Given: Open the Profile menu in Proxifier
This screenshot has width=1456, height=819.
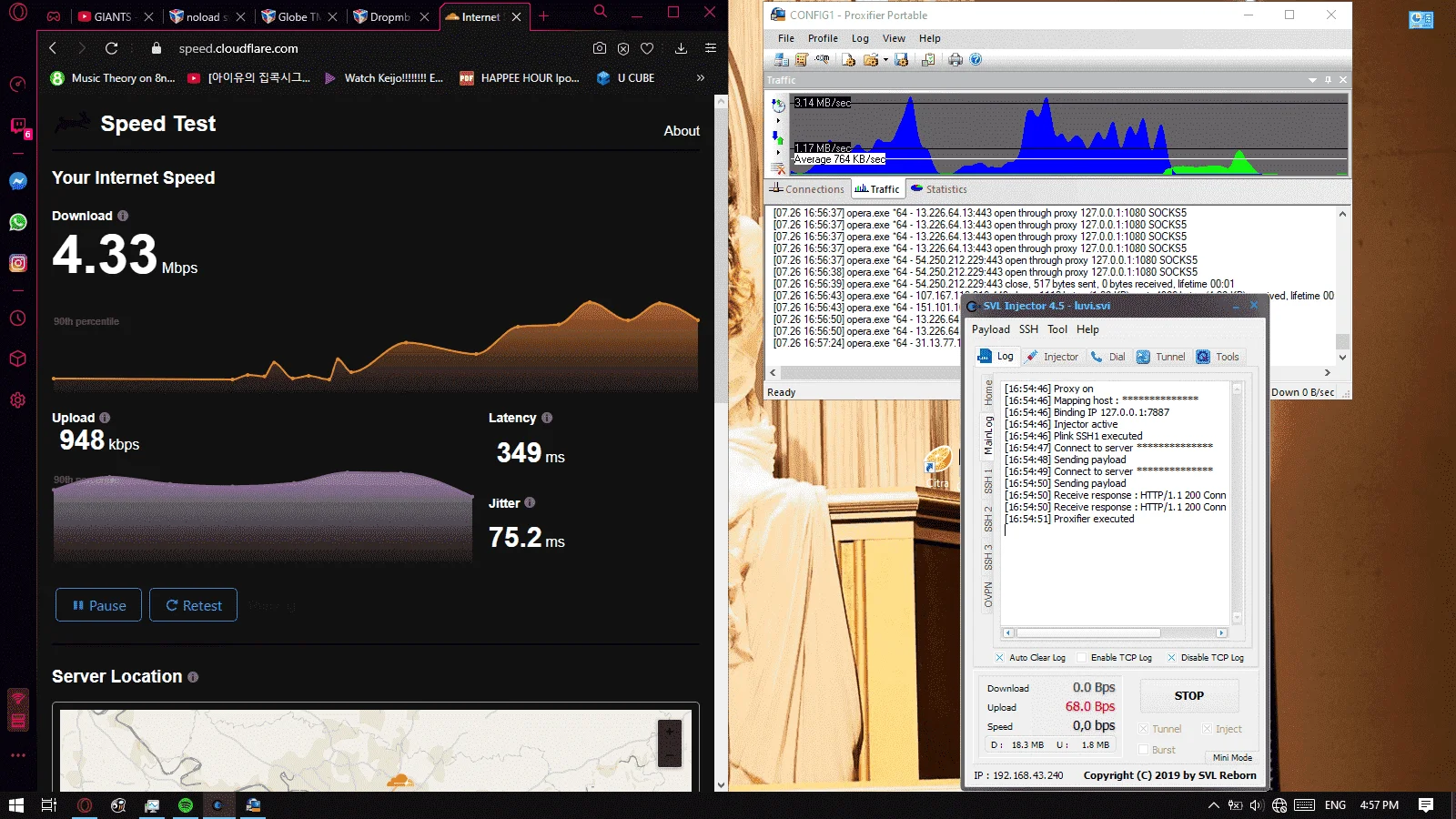Looking at the screenshot, I should tap(823, 38).
